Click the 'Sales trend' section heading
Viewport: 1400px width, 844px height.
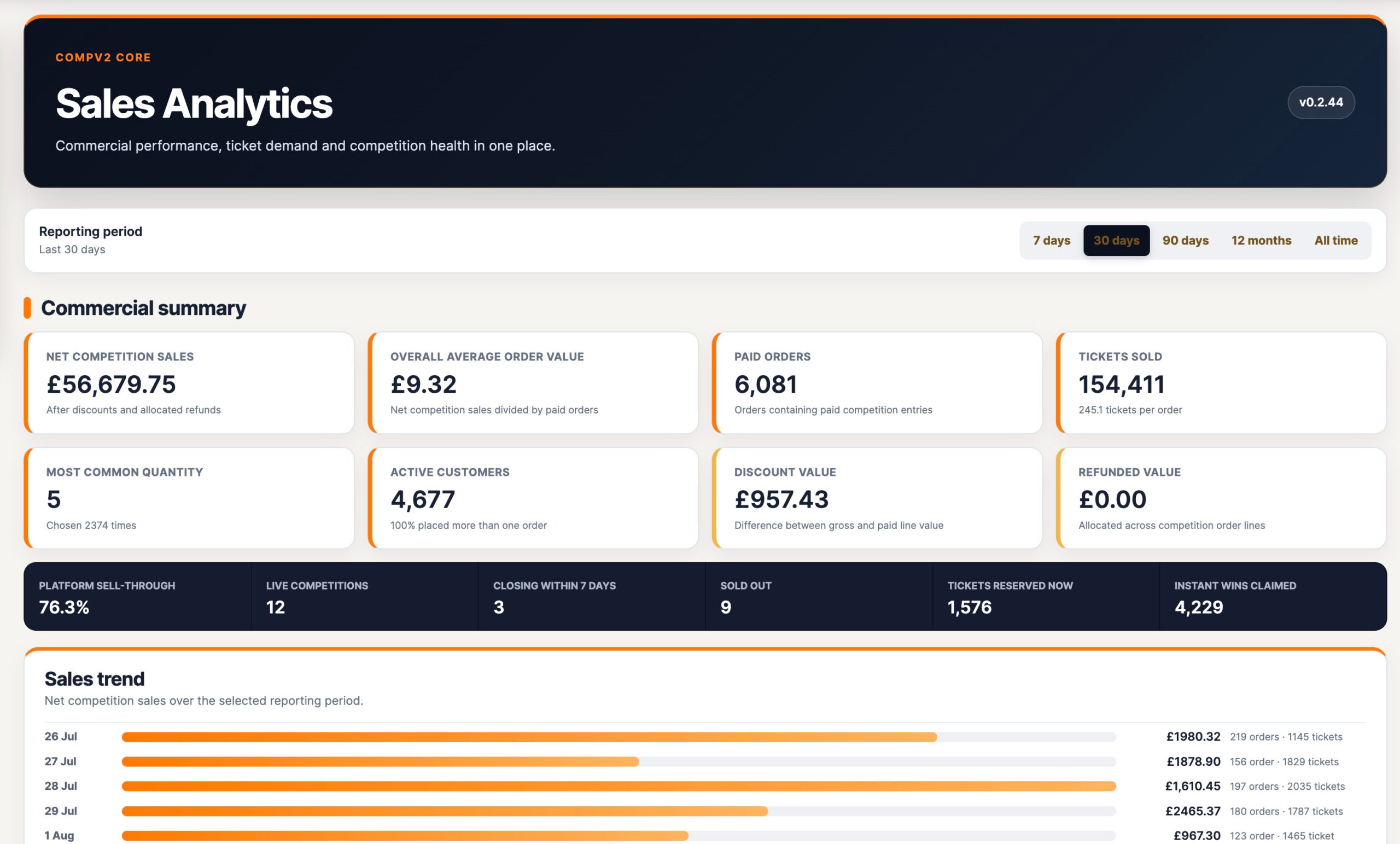pos(94,679)
